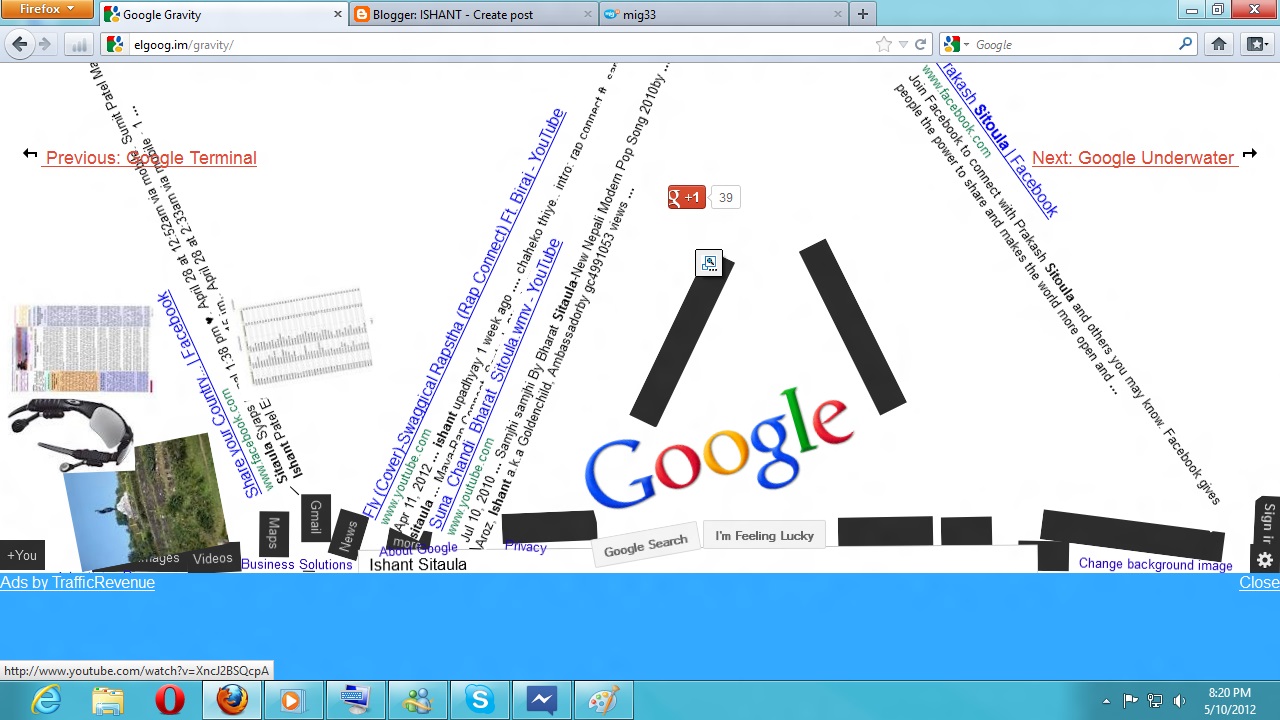Open the media player taskbar icon
1280x720 pixels.
(294, 700)
